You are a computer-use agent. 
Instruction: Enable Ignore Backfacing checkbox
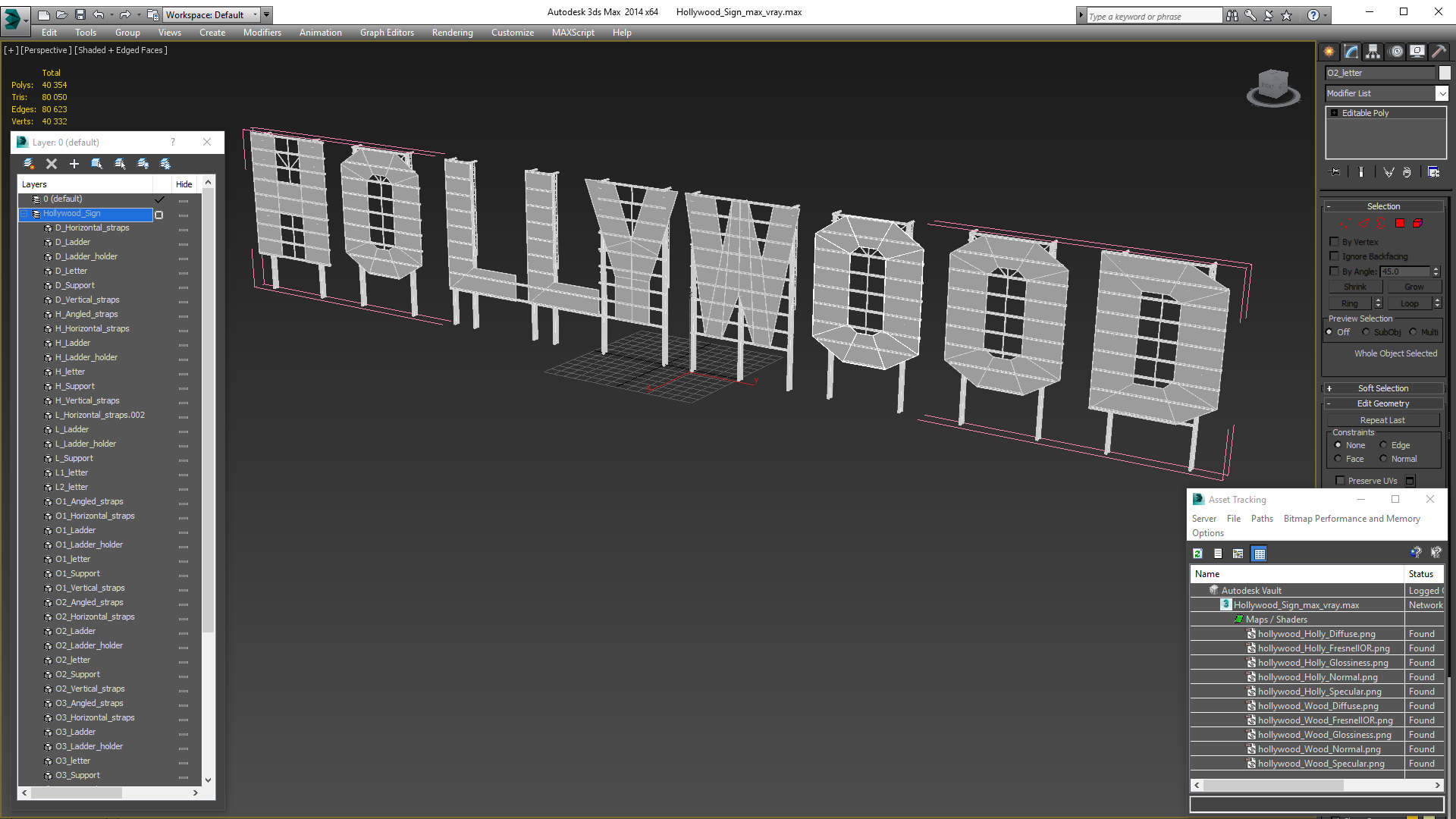(1335, 256)
